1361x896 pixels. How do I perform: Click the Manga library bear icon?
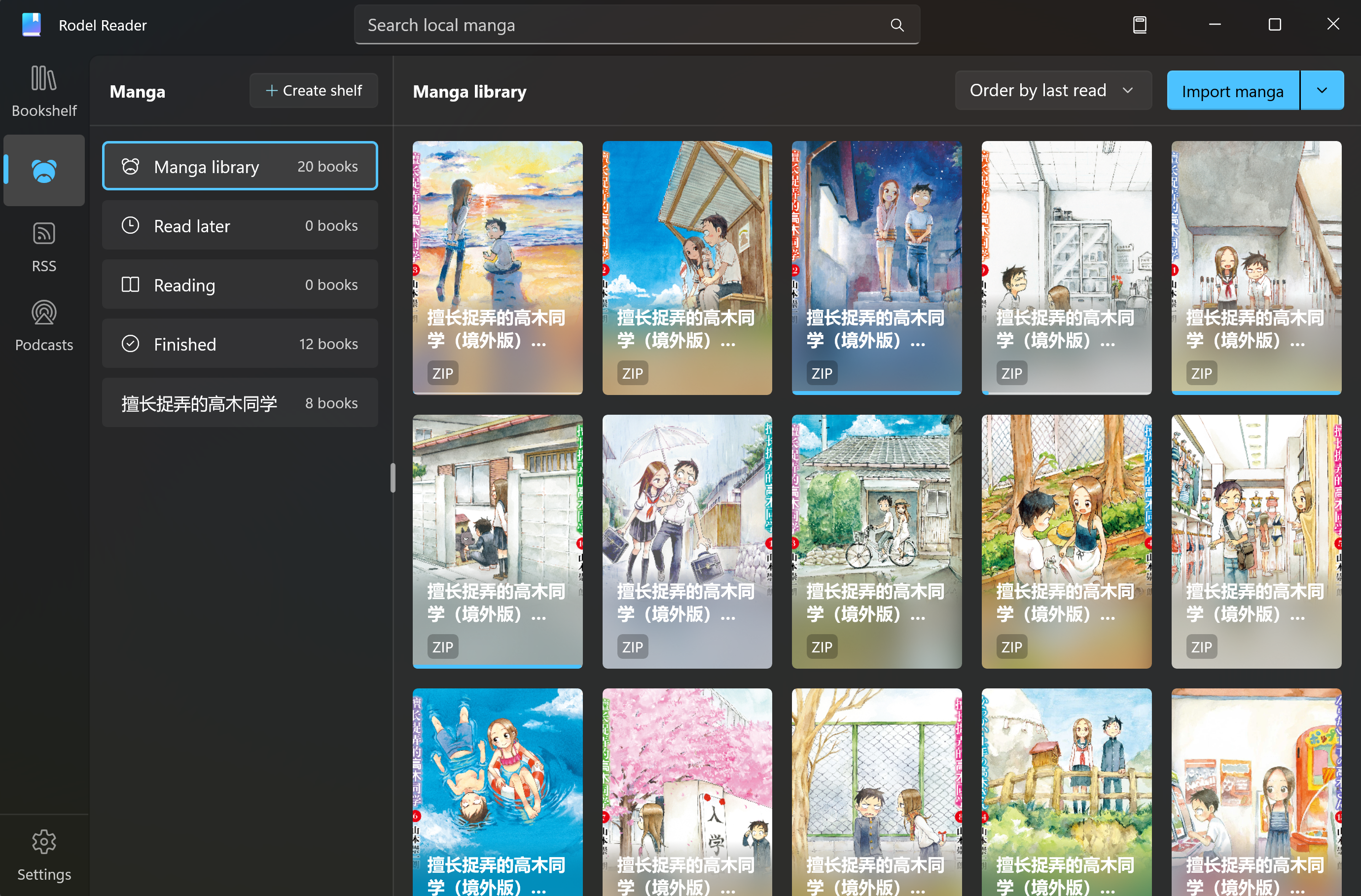tap(130, 166)
